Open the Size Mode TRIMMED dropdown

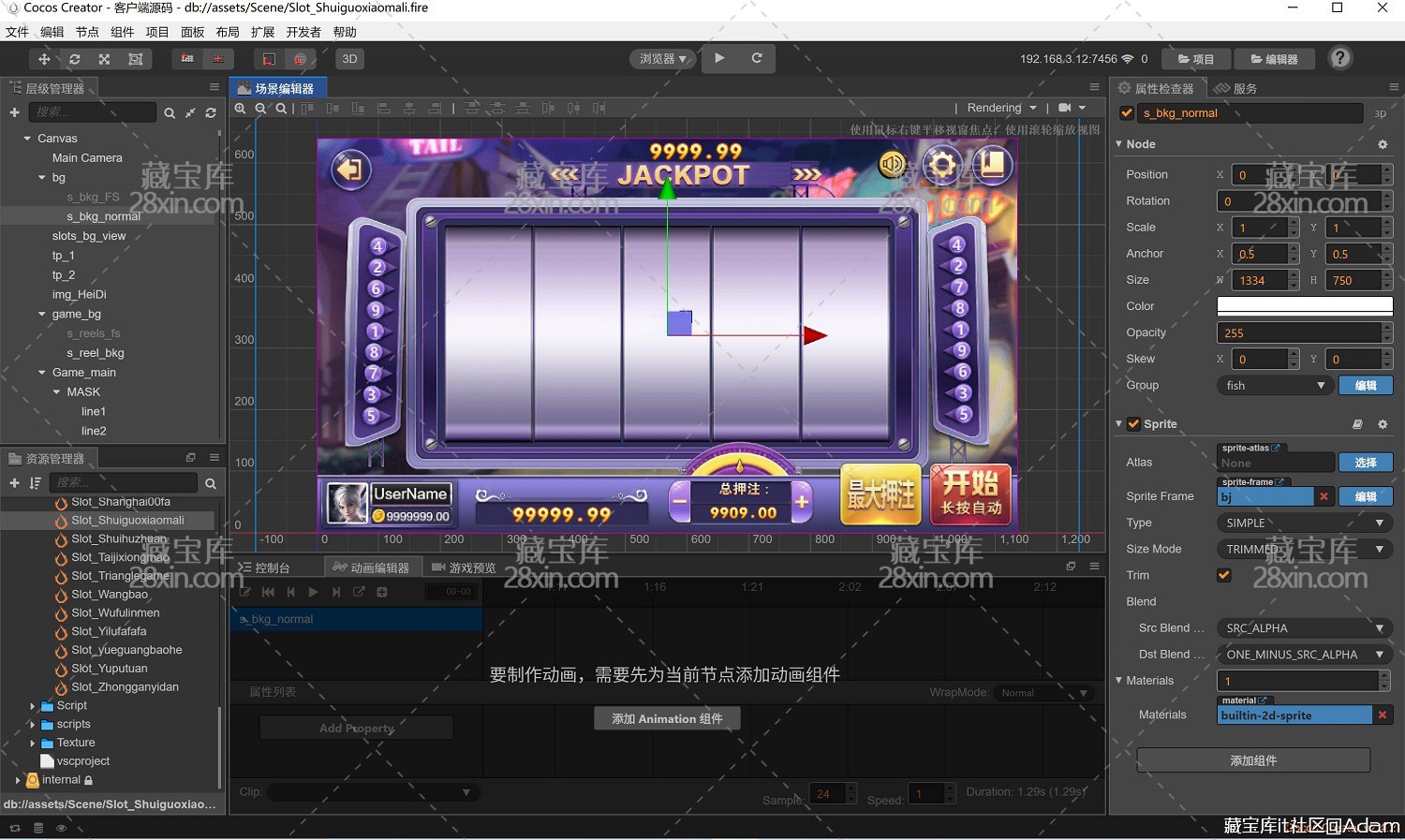(x=1304, y=549)
